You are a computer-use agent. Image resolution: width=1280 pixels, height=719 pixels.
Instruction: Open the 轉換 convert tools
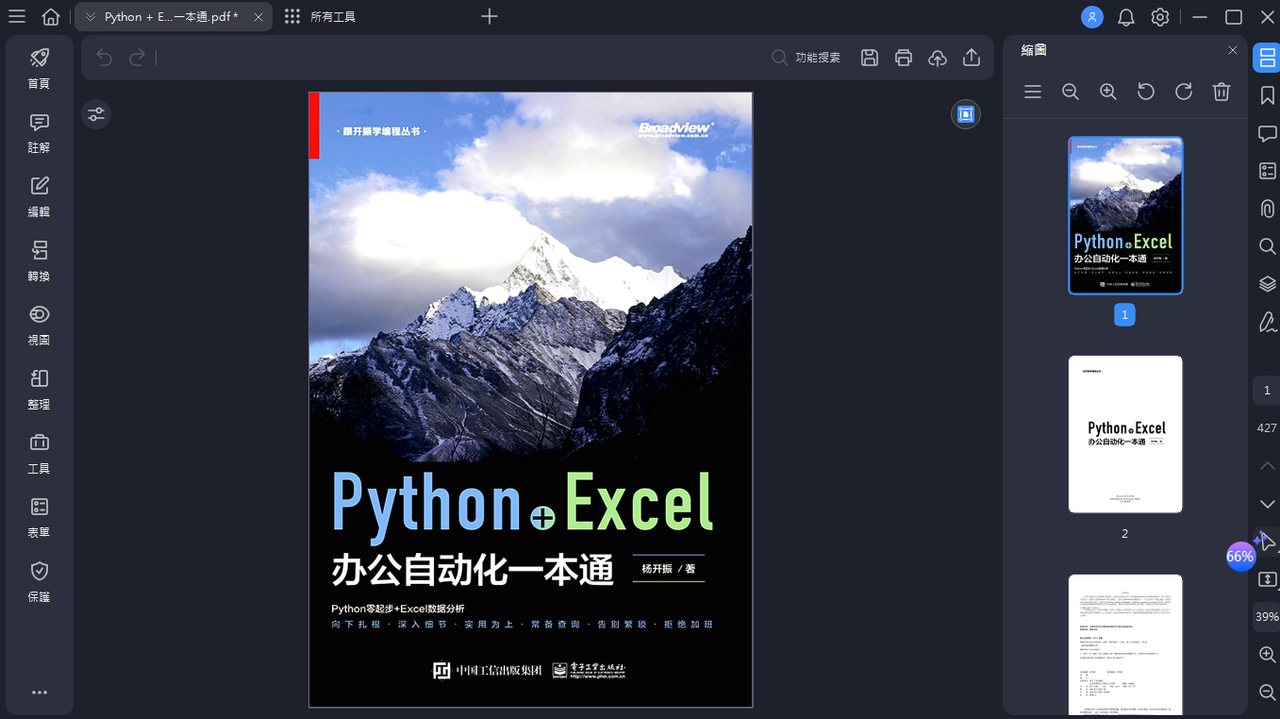pyautogui.click(x=39, y=260)
